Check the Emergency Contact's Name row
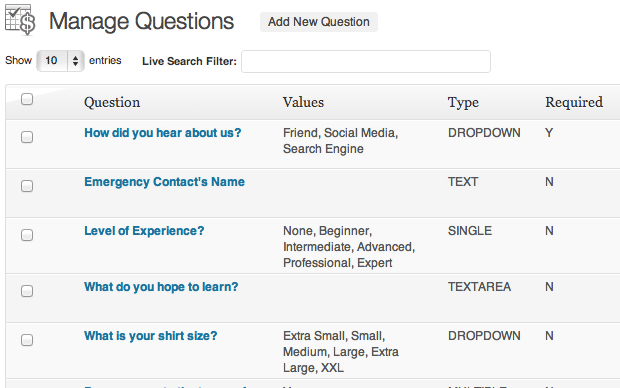Viewport: 620px width, 388px height. point(27,186)
